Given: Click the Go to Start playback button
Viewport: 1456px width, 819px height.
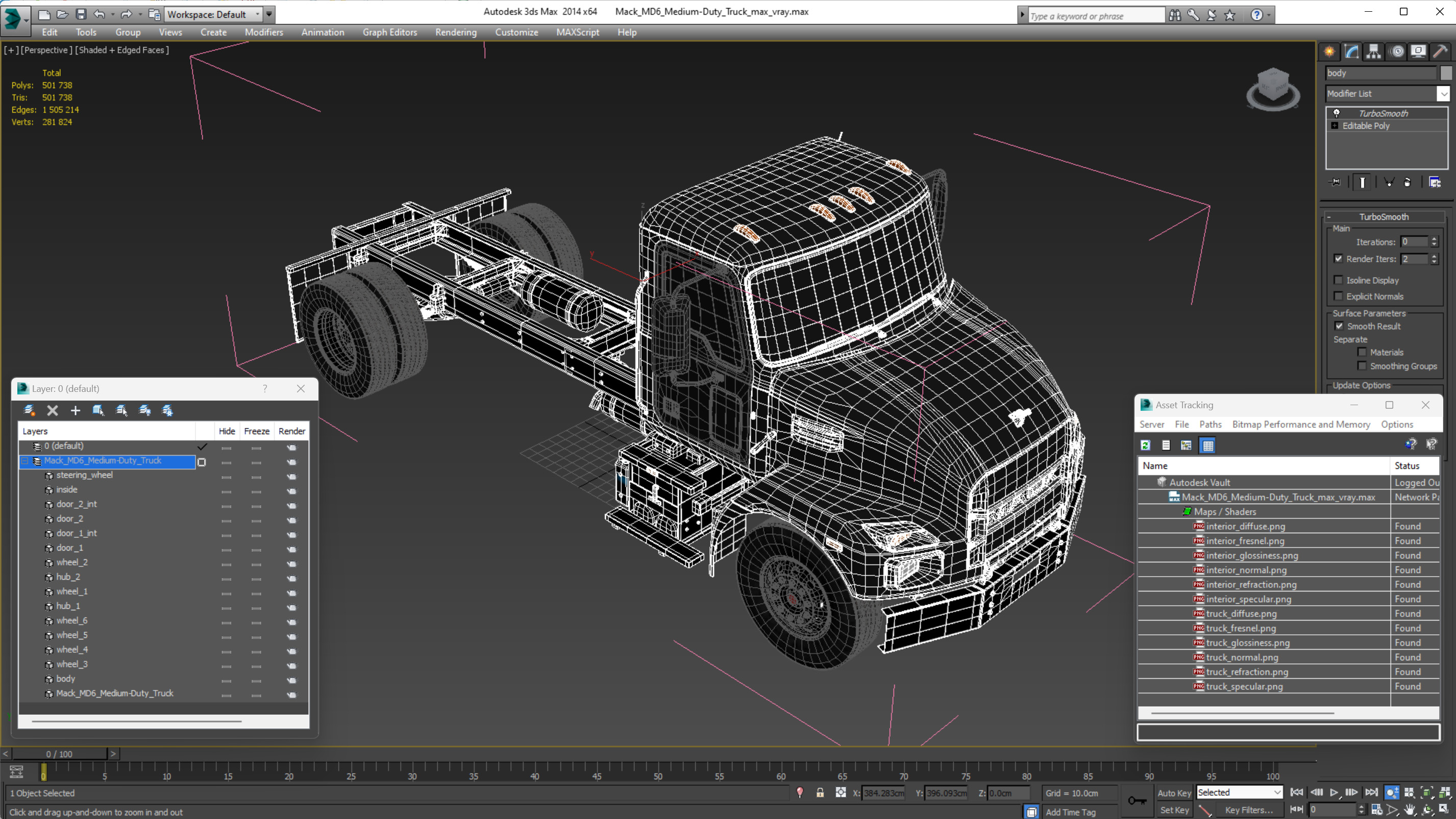Looking at the screenshot, I should coord(1297,792).
